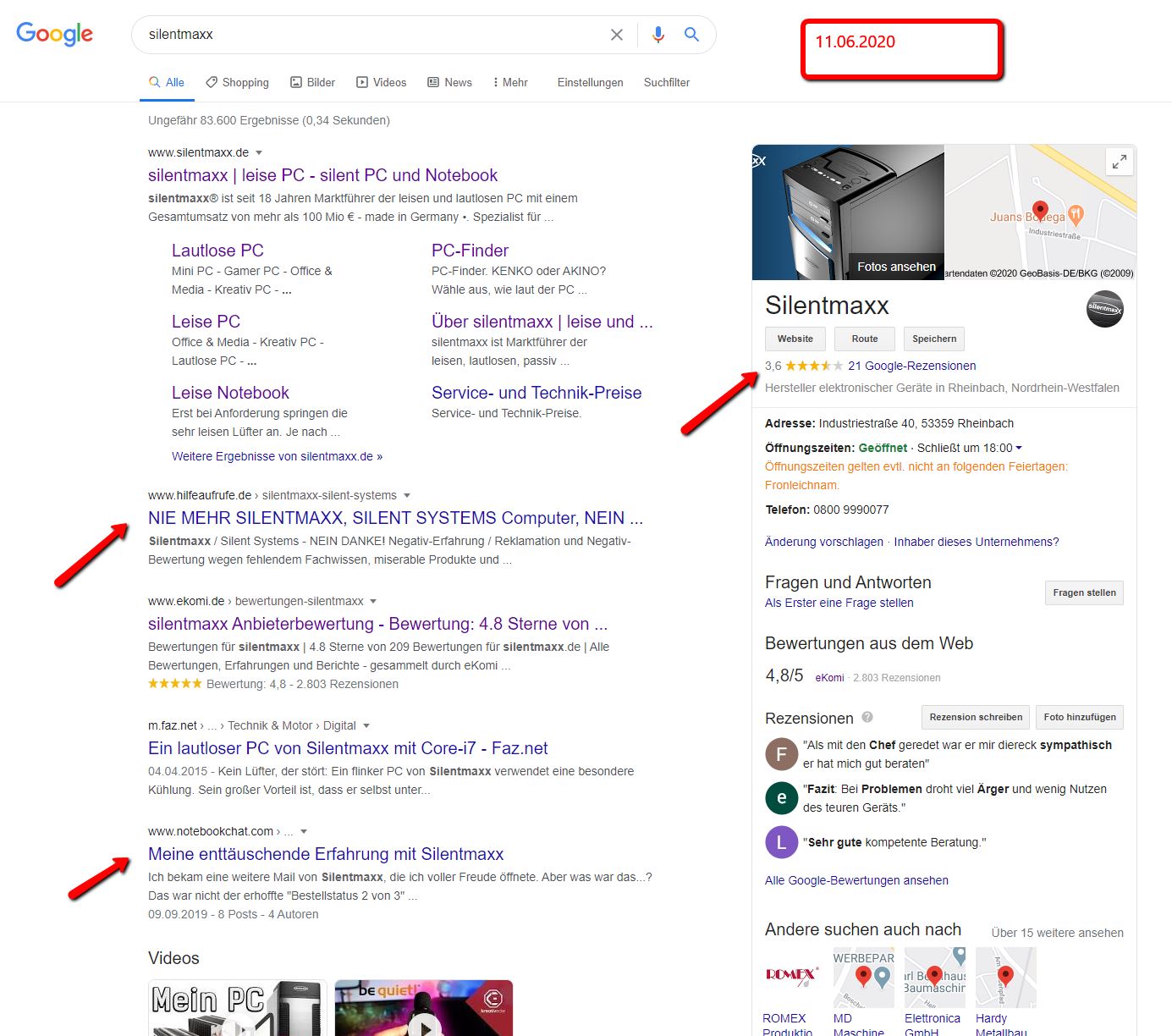Open the silentmaxx leise PC result title

(x=322, y=175)
